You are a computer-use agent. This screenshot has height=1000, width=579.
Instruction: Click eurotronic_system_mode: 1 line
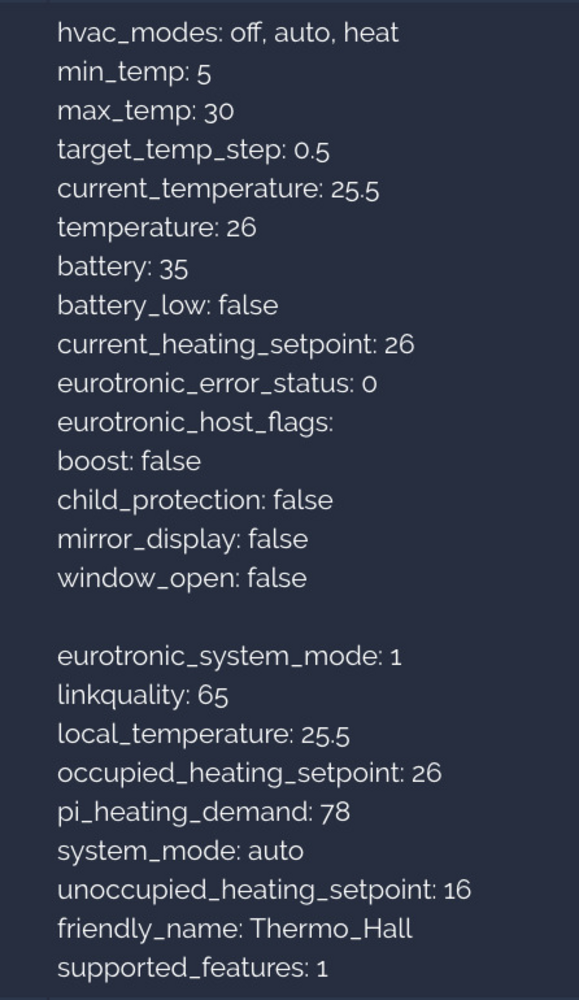tap(230, 656)
